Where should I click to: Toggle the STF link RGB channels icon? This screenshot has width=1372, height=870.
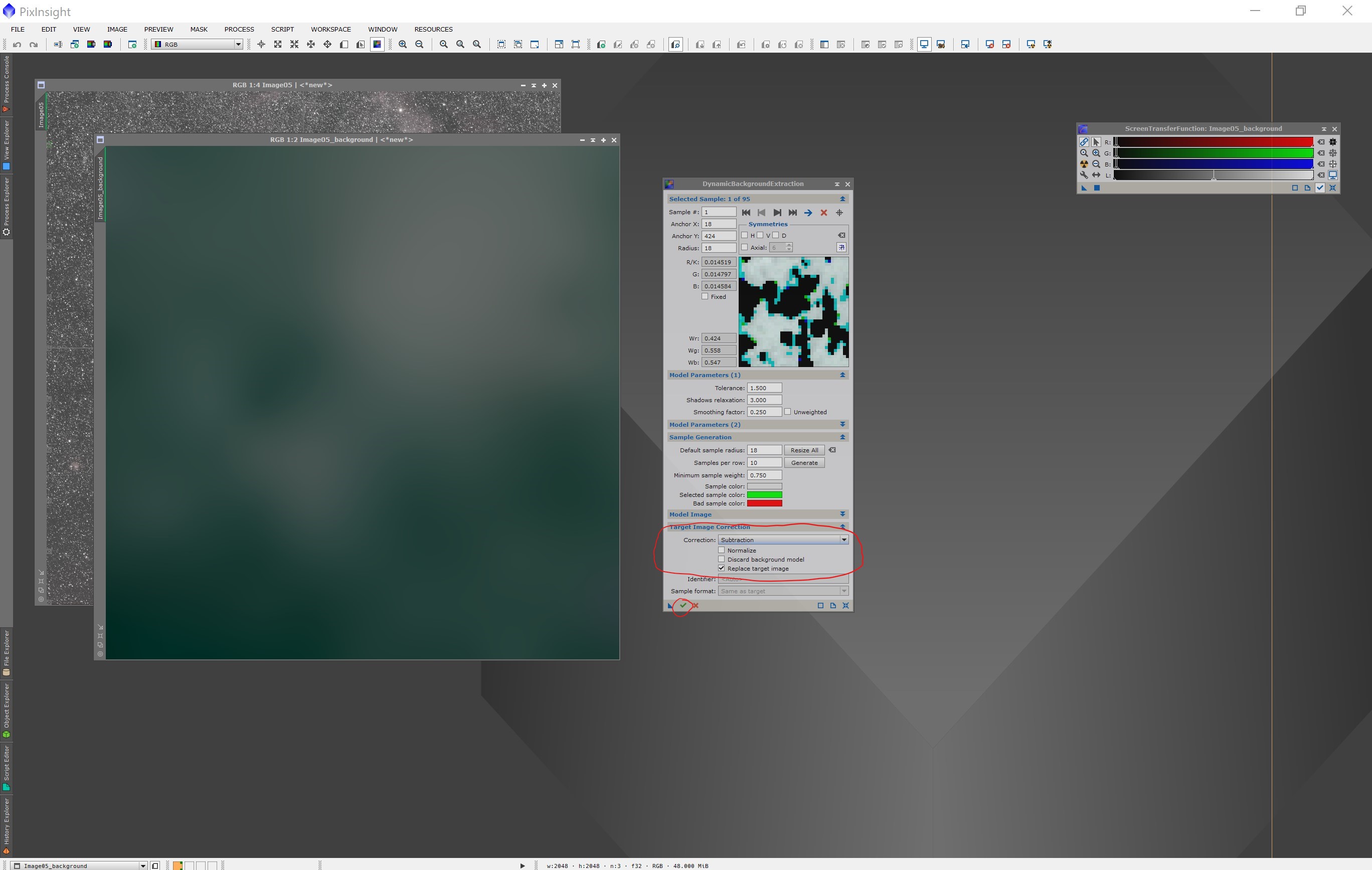pos(1084,142)
